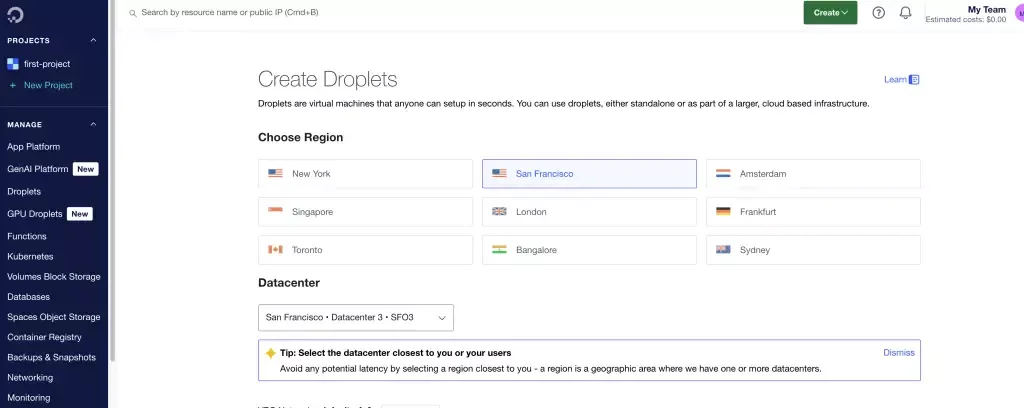Screen dimensions: 1024x408
Task: Click the Learn link
Action: coord(895,80)
